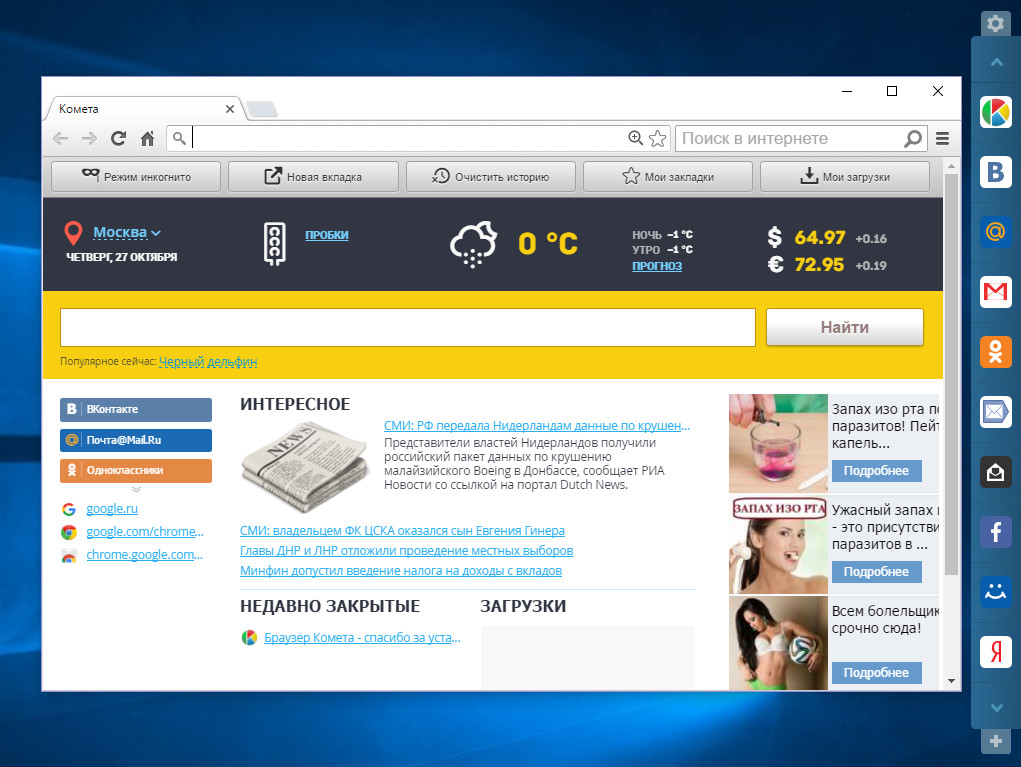This screenshot has height=767, width=1021.
Task: Open google.ru link
Action: (112, 509)
